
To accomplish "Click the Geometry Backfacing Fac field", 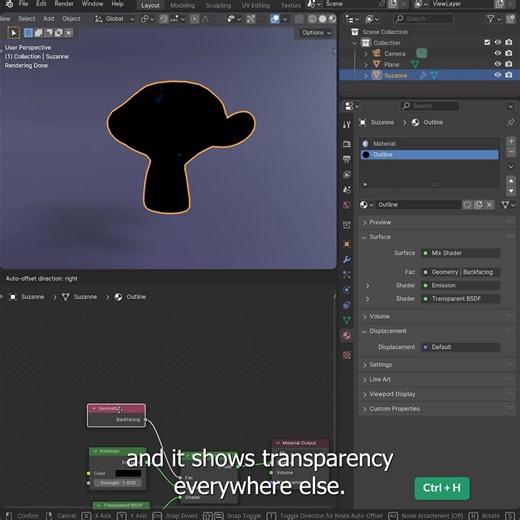I will [460, 272].
